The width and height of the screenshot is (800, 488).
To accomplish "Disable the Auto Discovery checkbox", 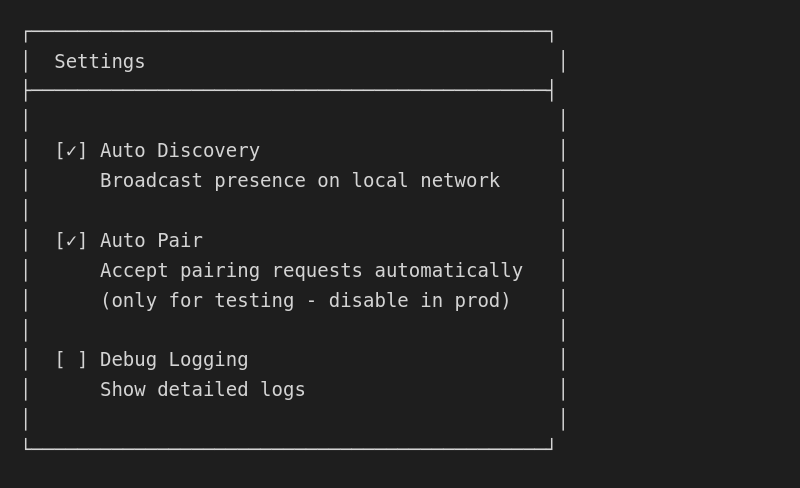I will coord(71,151).
